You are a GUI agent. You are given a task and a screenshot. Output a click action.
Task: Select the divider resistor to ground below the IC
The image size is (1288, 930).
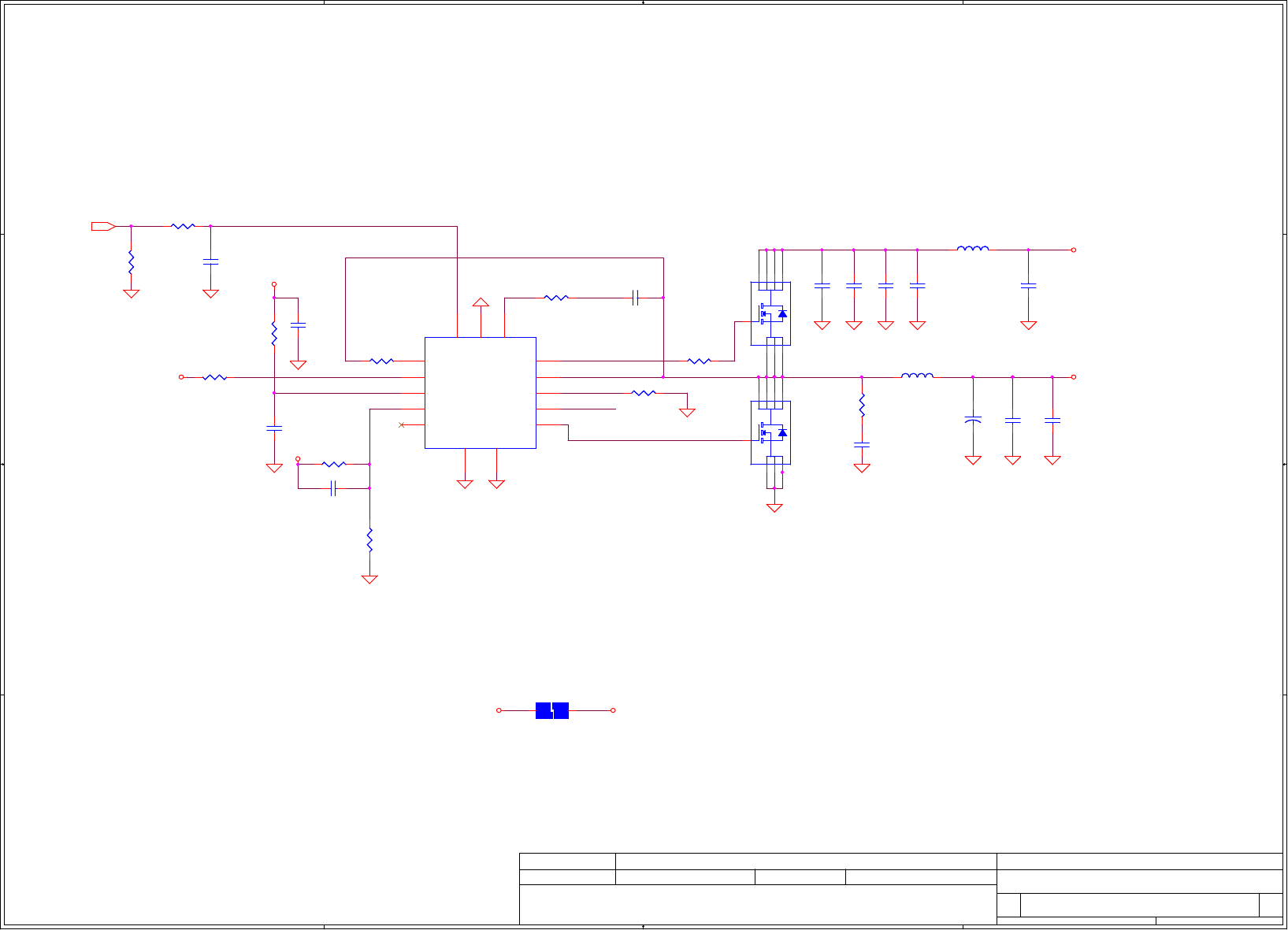[x=369, y=540]
